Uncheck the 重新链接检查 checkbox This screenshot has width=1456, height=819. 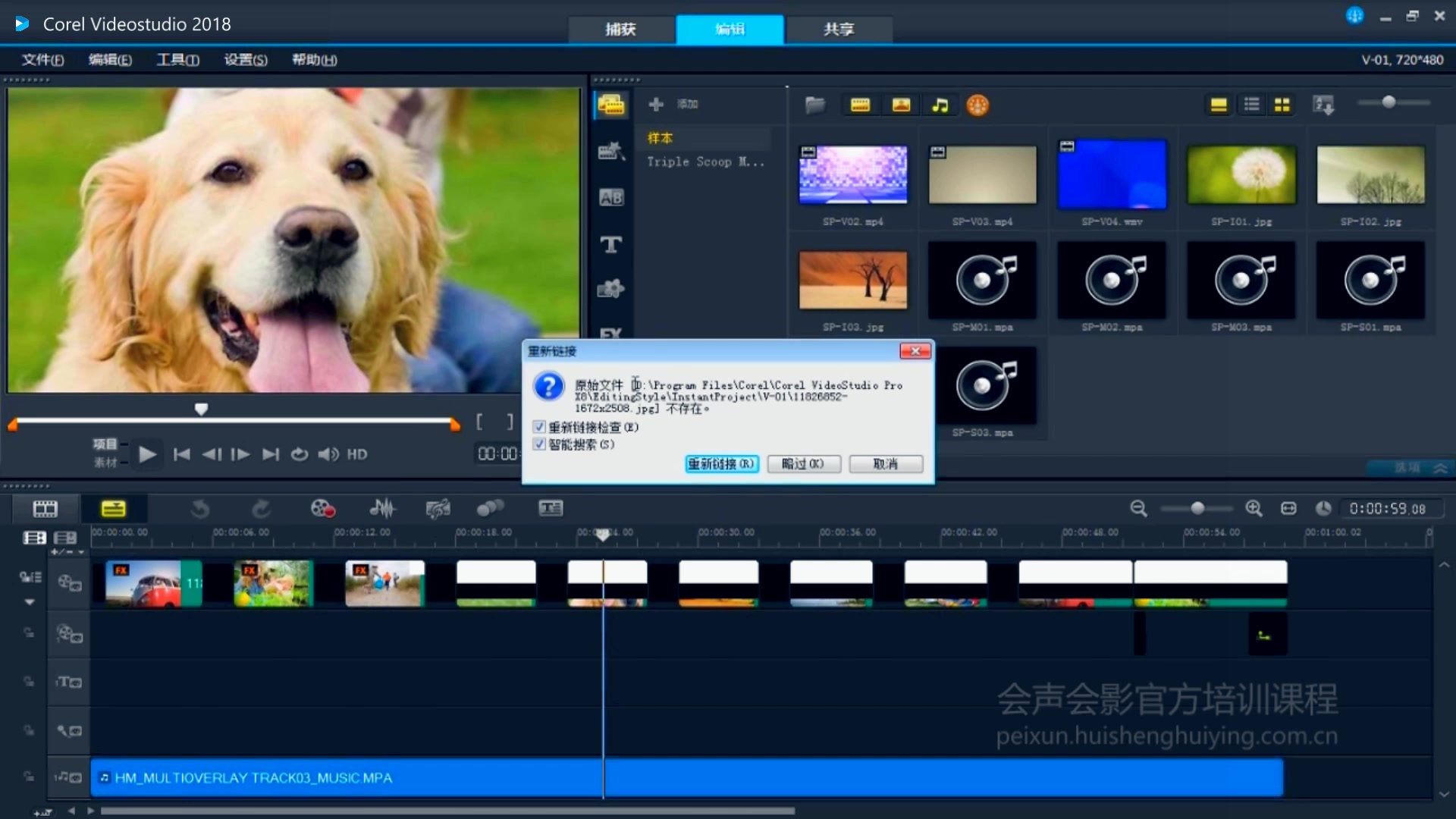539,427
